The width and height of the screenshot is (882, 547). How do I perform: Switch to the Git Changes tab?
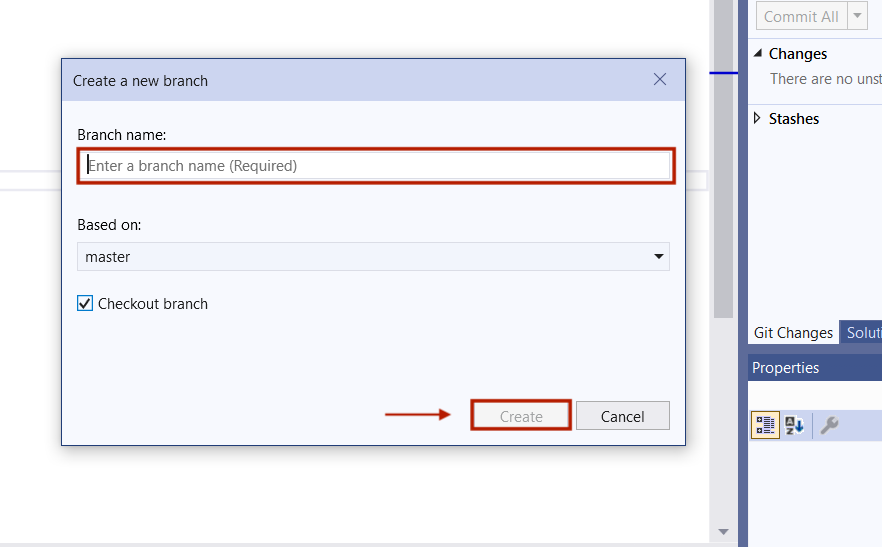tap(793, 333)
